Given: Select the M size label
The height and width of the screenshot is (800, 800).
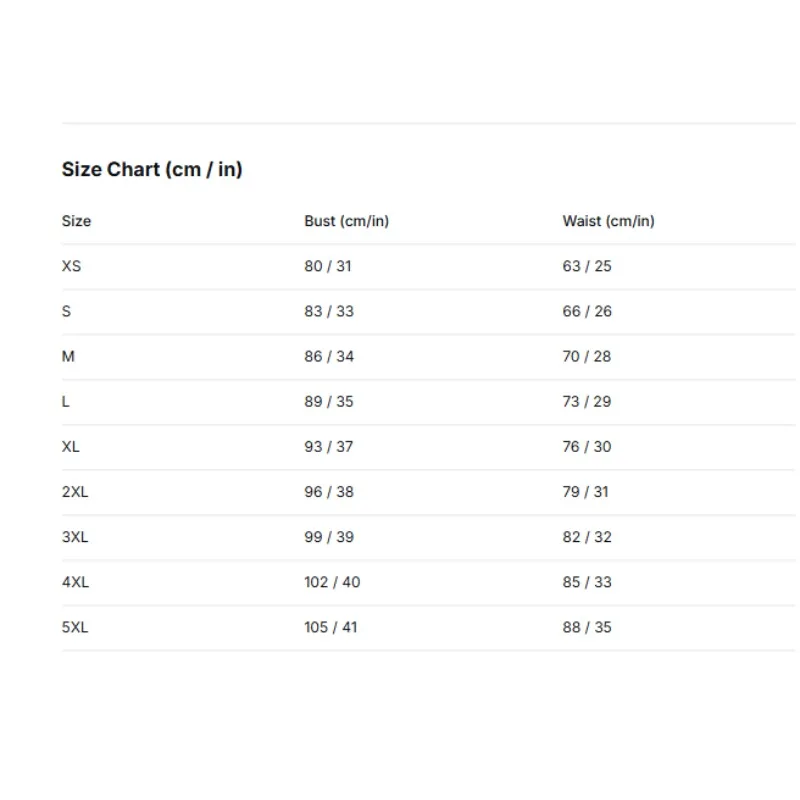Looking at the screenshot, I should pyautogui.click(x=68, y=356).
